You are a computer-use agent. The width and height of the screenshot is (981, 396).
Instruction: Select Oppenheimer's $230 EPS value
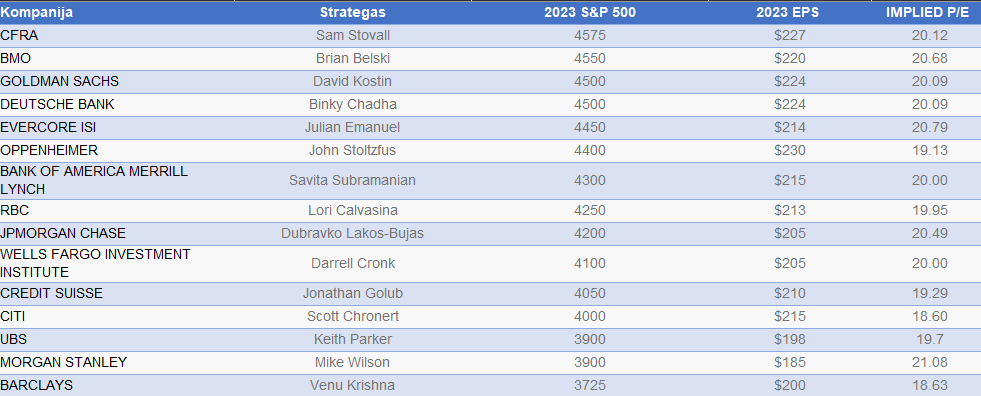(790, 151)
